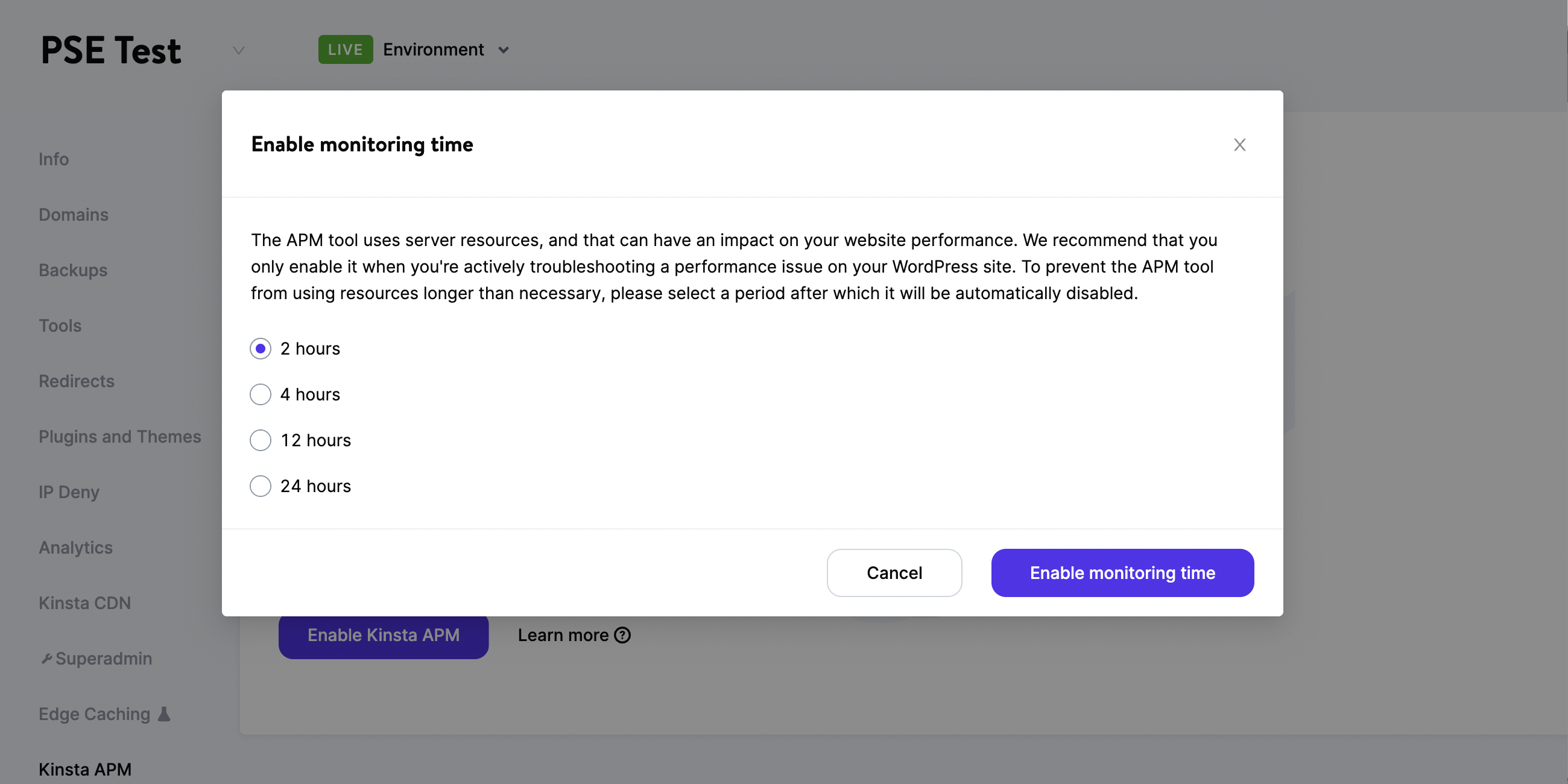Click the question mark icon beside Learn more
This screenshot has height=784, width=1568.
tap(622, 635)
